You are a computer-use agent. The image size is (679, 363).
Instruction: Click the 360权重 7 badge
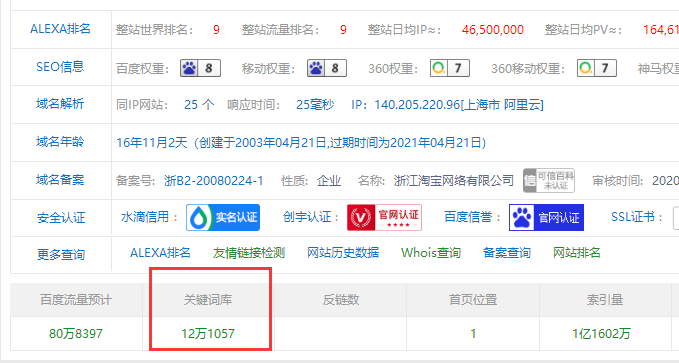tap(450, 68)
